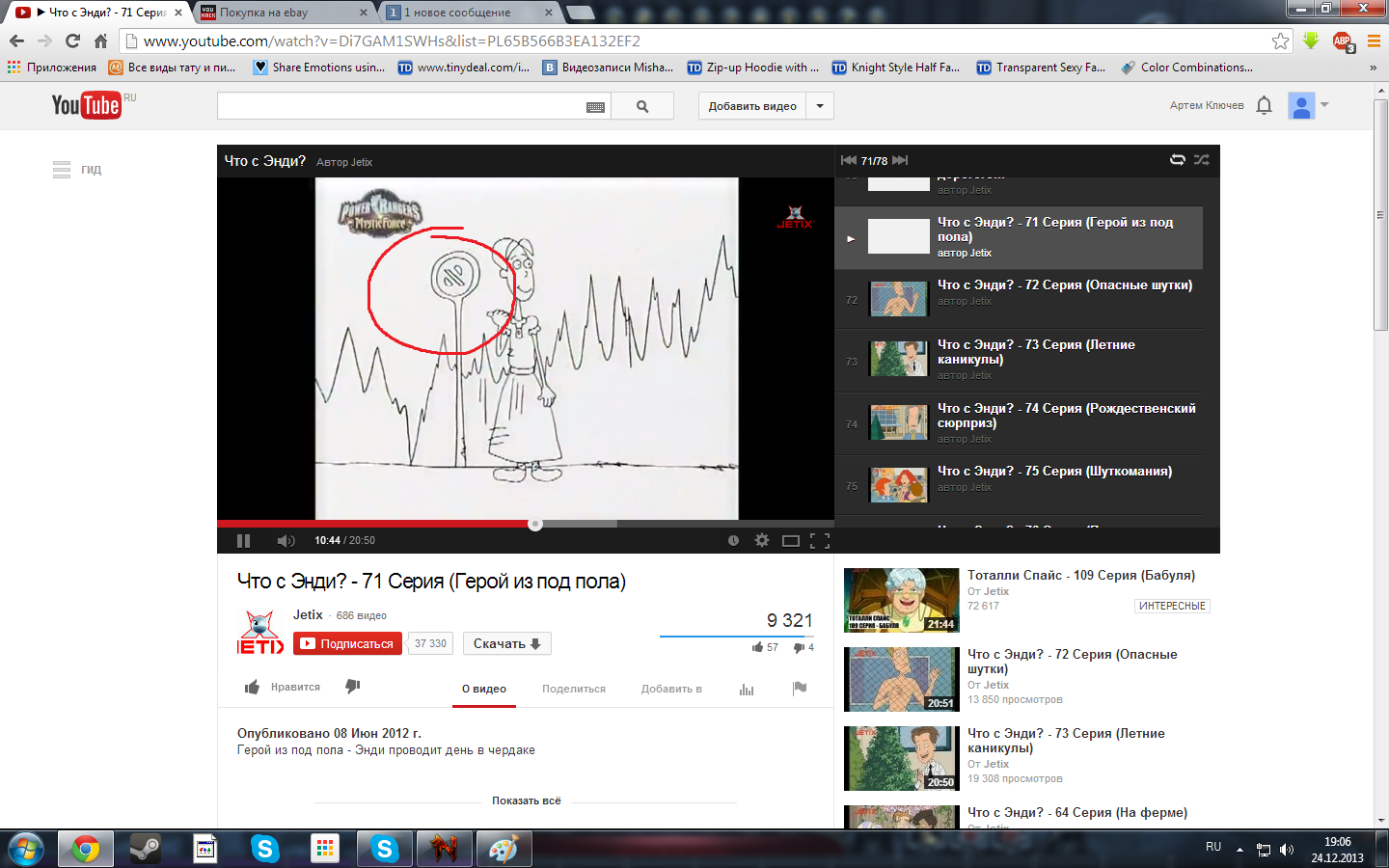Screen dimensions: 1389x868
Task: Open Steam from taskbar
Action: (146, 849)
